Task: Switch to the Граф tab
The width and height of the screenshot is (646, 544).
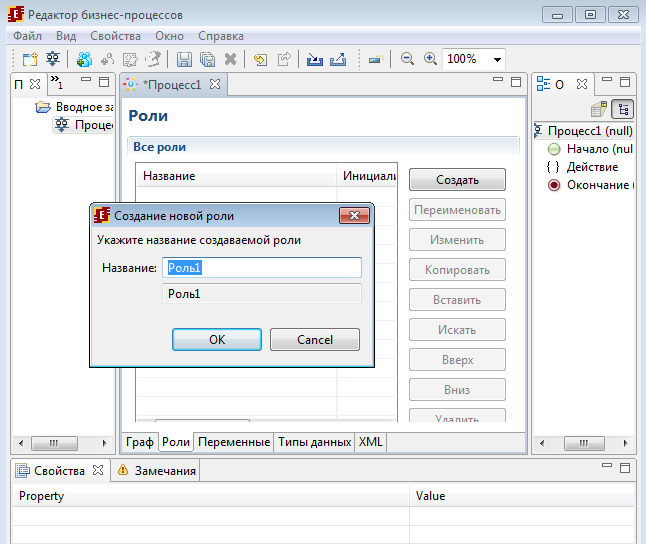Action: coord(140,442)
